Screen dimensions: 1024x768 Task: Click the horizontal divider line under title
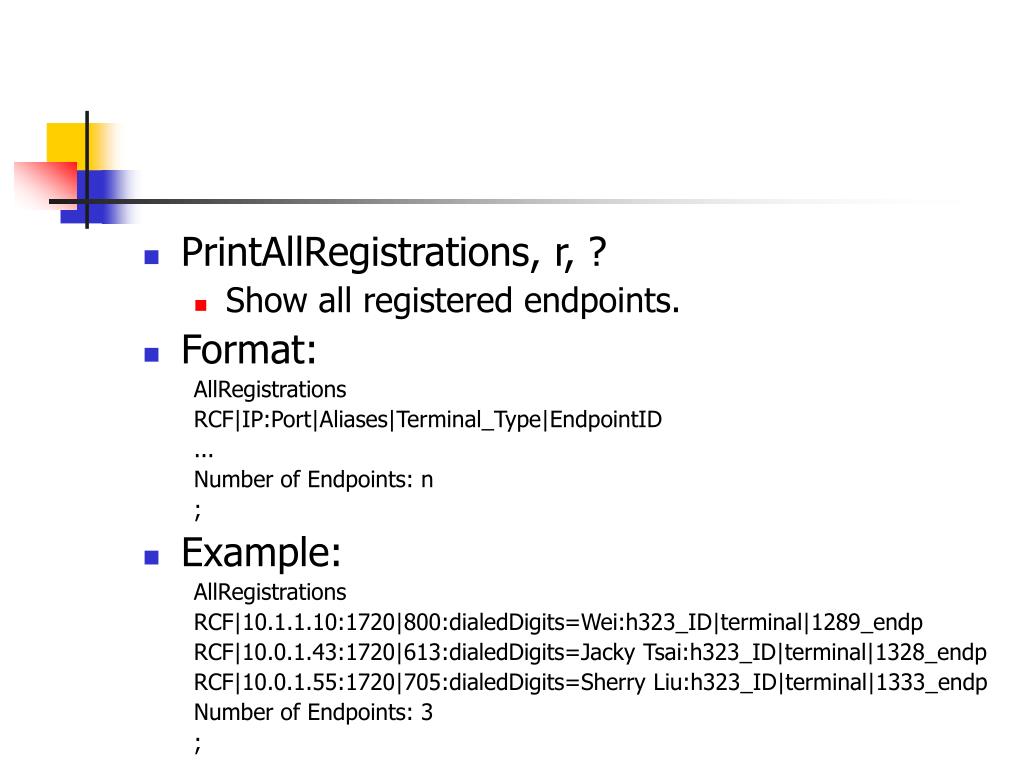[x=509, y=201]
